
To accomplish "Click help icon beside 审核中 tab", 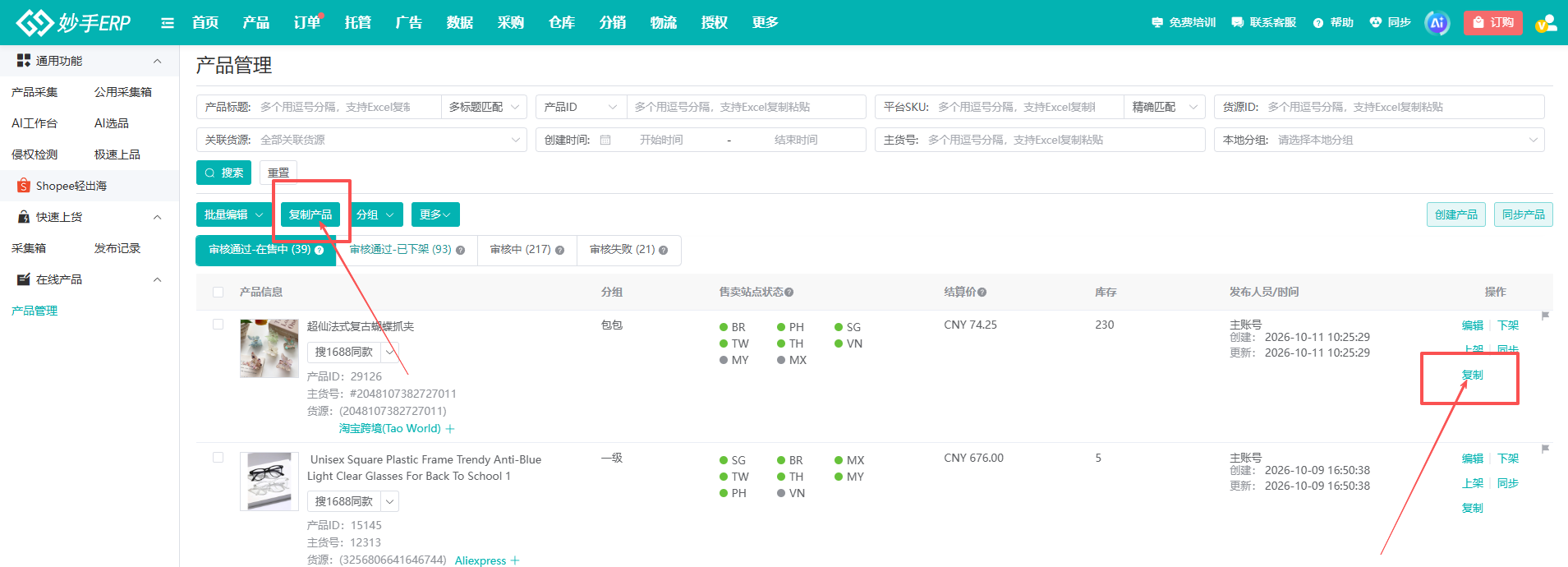I will pos(559,250).
